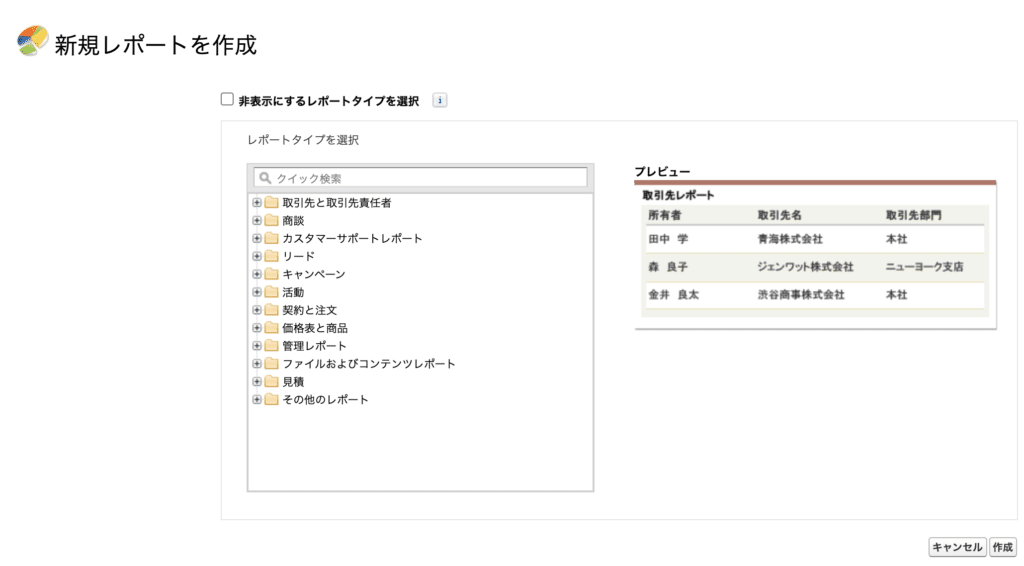Select the リード folder icon

[272, 257]
